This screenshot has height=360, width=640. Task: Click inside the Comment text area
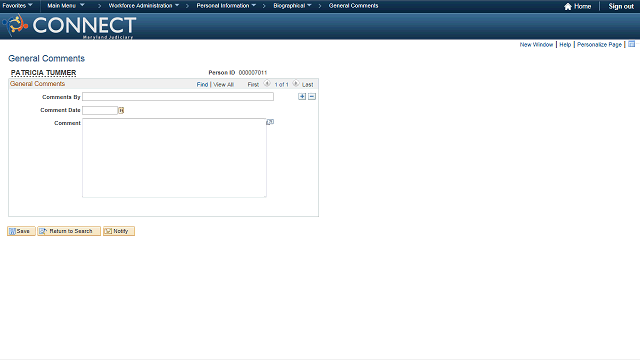(174, 158)
